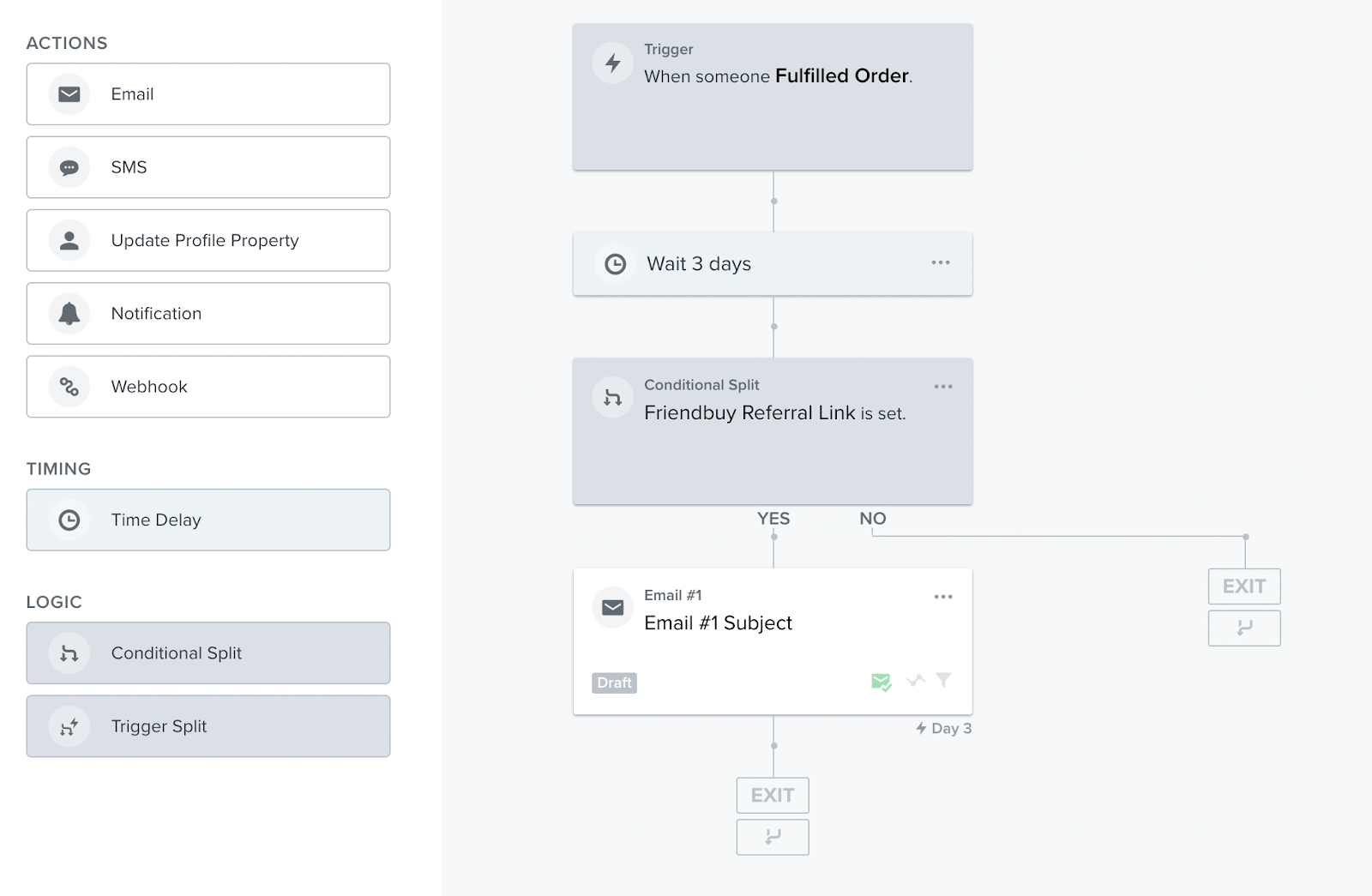Viewport: 1372px width, 896px height.
Task: Click the Webhook icon in Actions
Action: pyautogui.click(x=69, y=387)
